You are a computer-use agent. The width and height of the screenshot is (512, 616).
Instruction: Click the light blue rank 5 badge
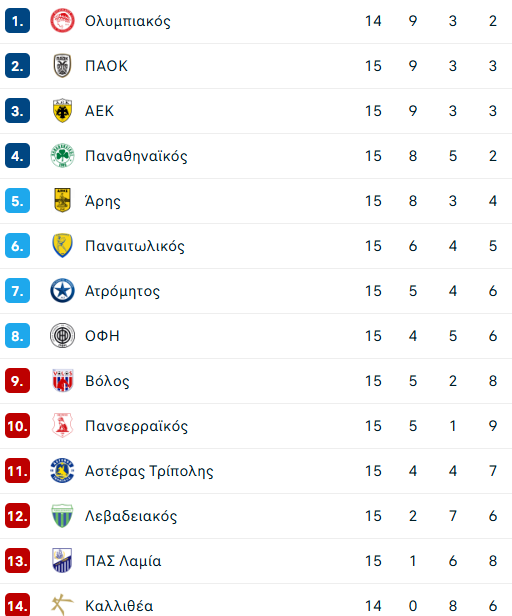tap(17, 201)
